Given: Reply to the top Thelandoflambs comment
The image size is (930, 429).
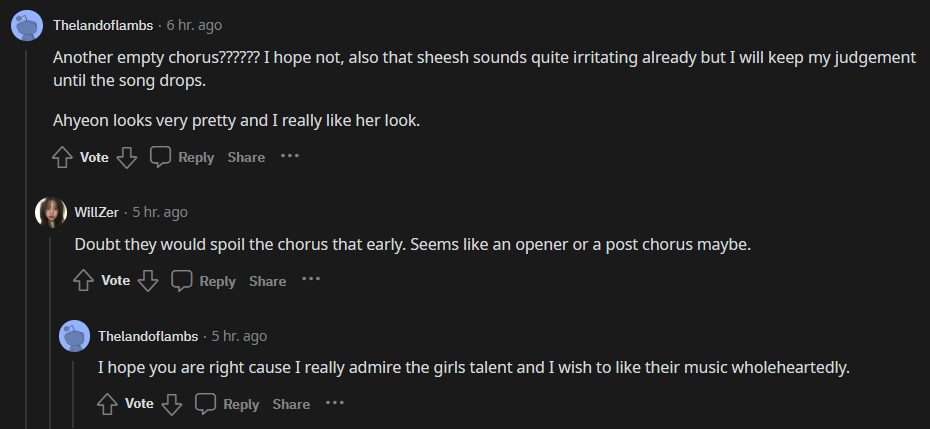Looking at the screenshot, I should (x=182, y=157).
